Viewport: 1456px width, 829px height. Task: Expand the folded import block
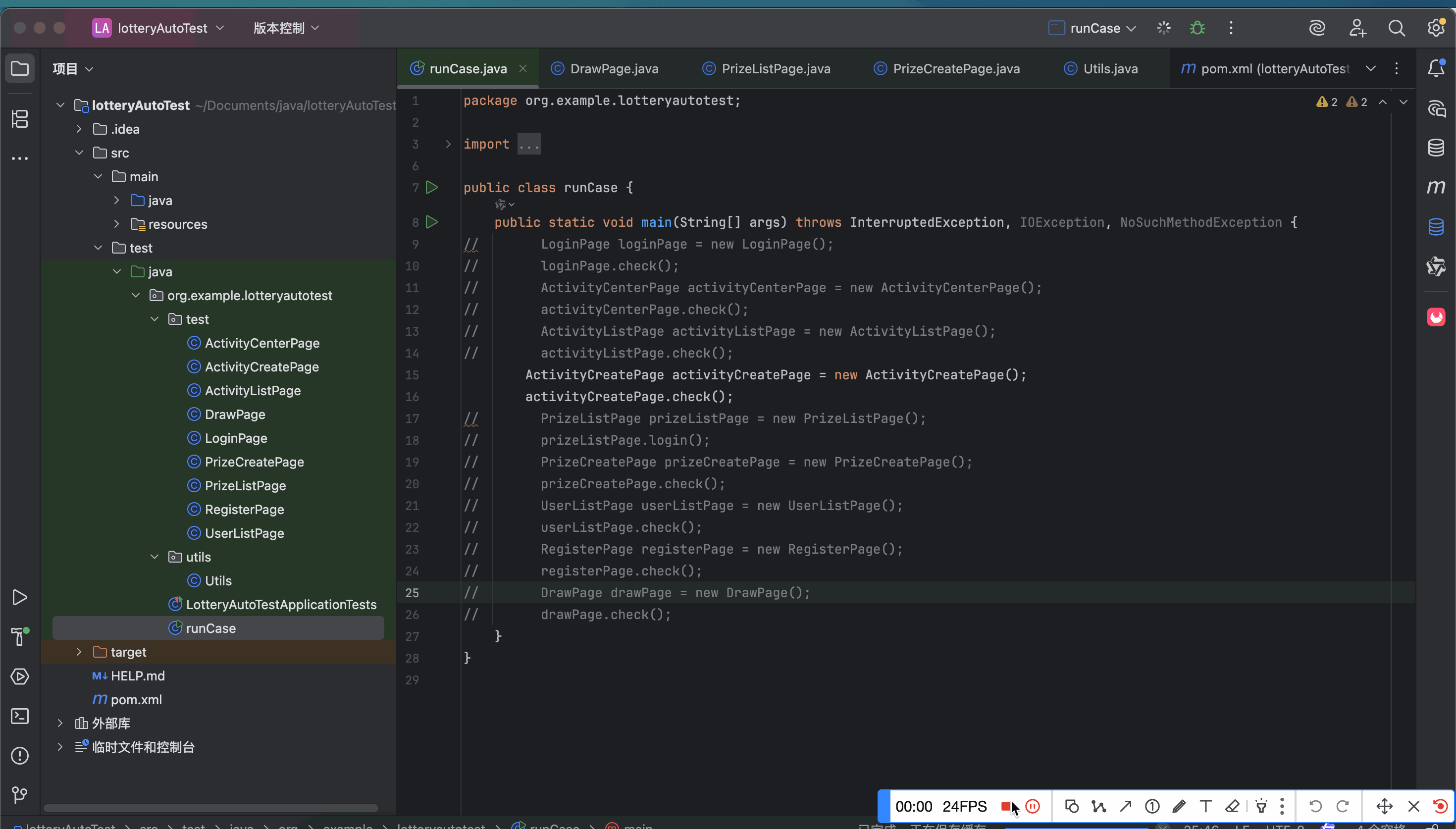click(x=448, y=144)
